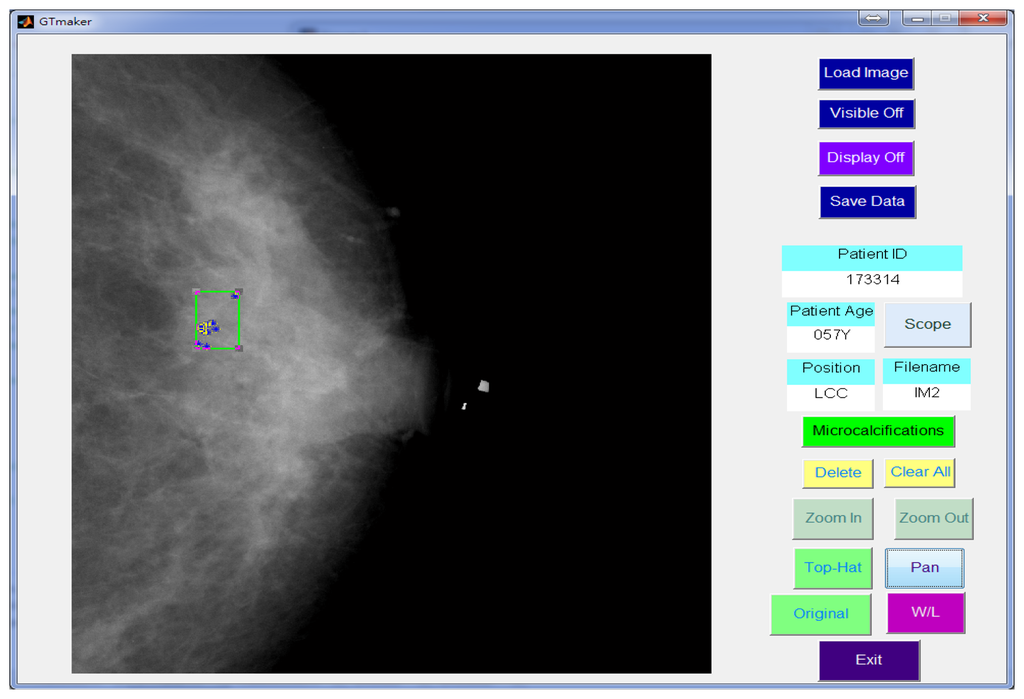Open the Scope button

pyautogui.click(x=927, y=324)
